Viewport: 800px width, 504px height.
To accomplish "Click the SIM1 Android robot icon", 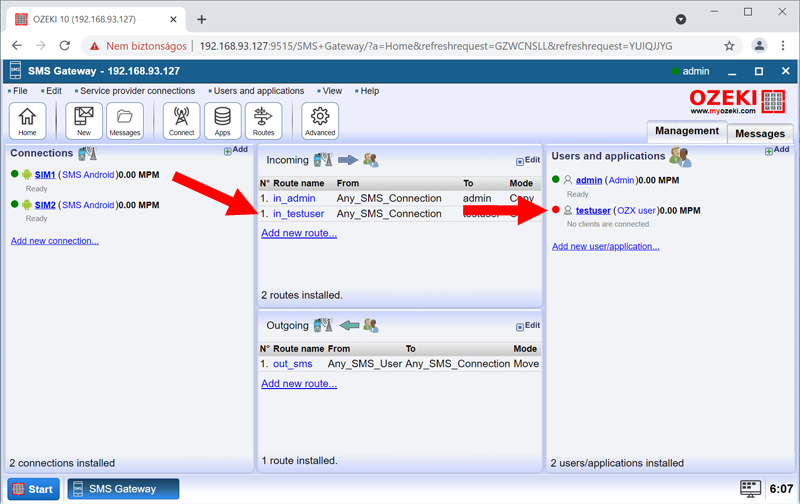I will pyautogui.click(x=27, y=175).
